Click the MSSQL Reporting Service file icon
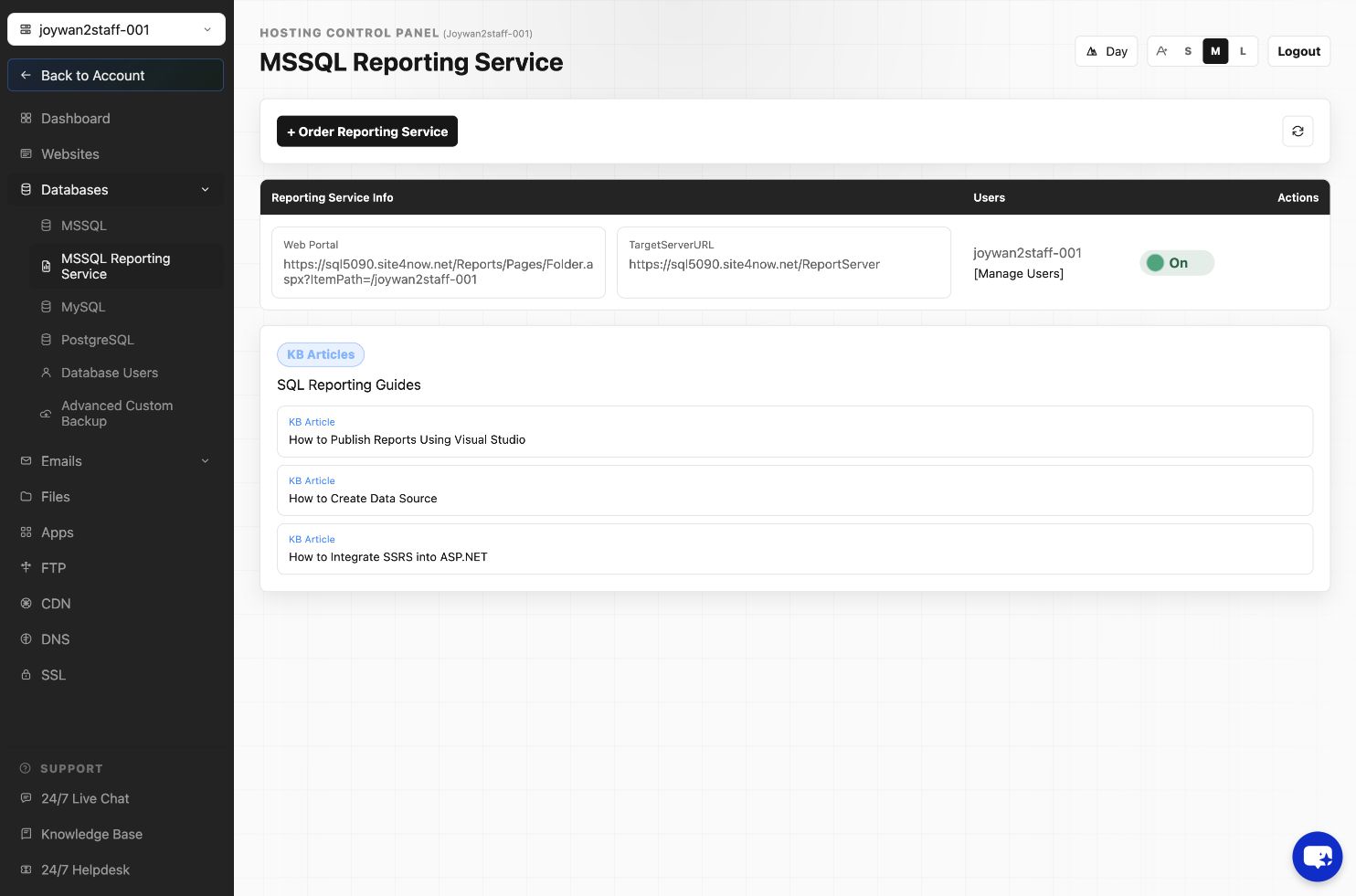 pyautogui.click(x=46, y=267)
